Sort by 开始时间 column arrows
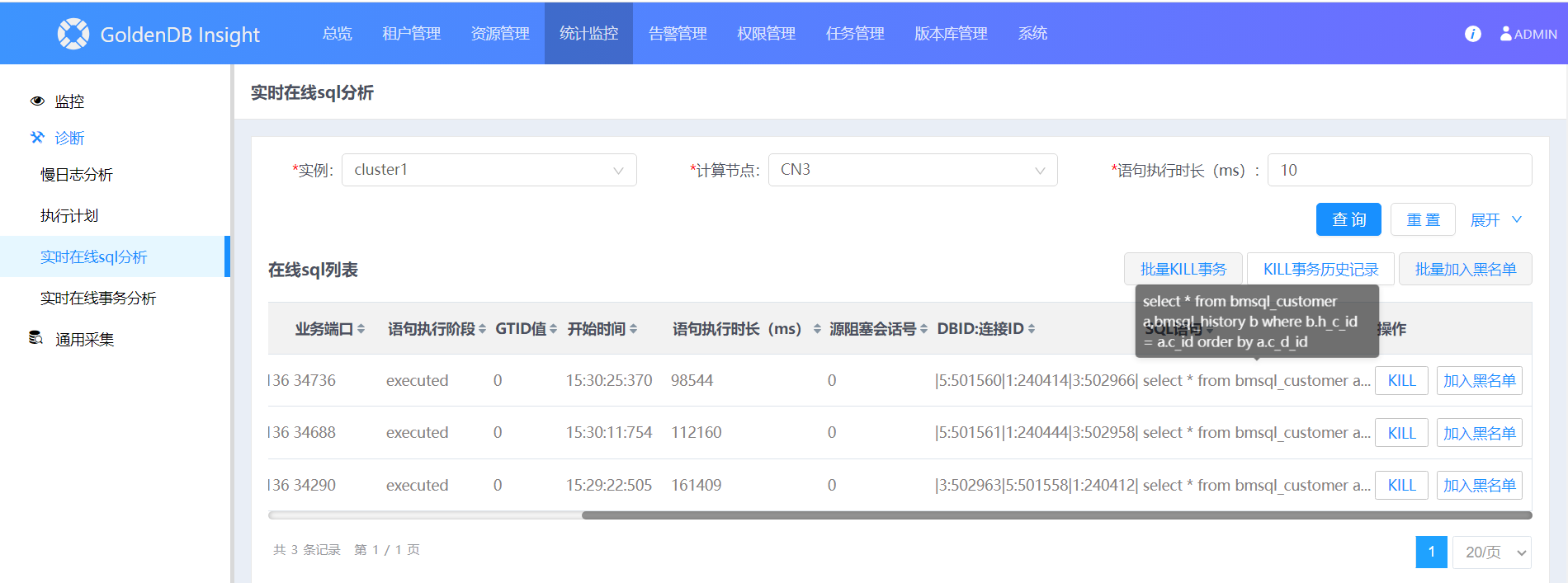The width and height of the screenshot is (1568, 583). 633,329
